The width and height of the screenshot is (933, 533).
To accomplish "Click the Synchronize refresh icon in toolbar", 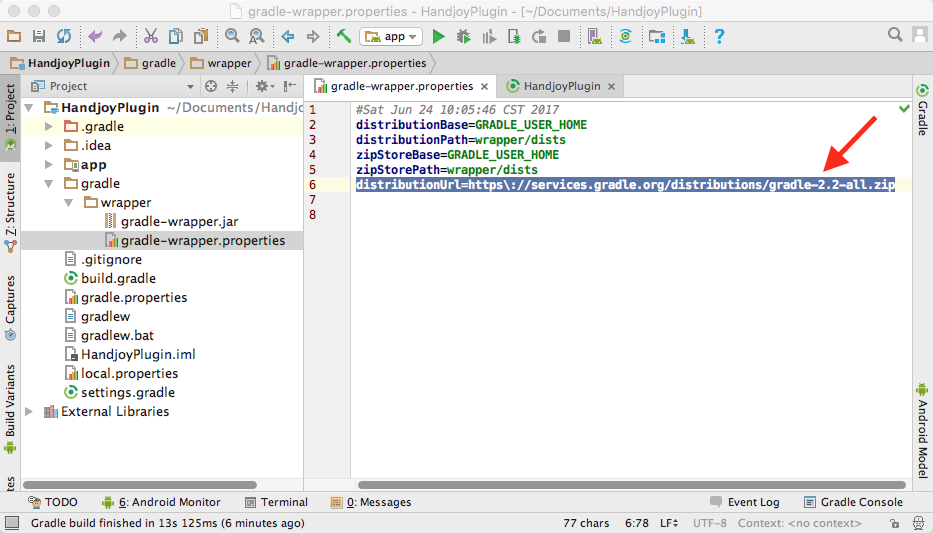I will (64, 37).
